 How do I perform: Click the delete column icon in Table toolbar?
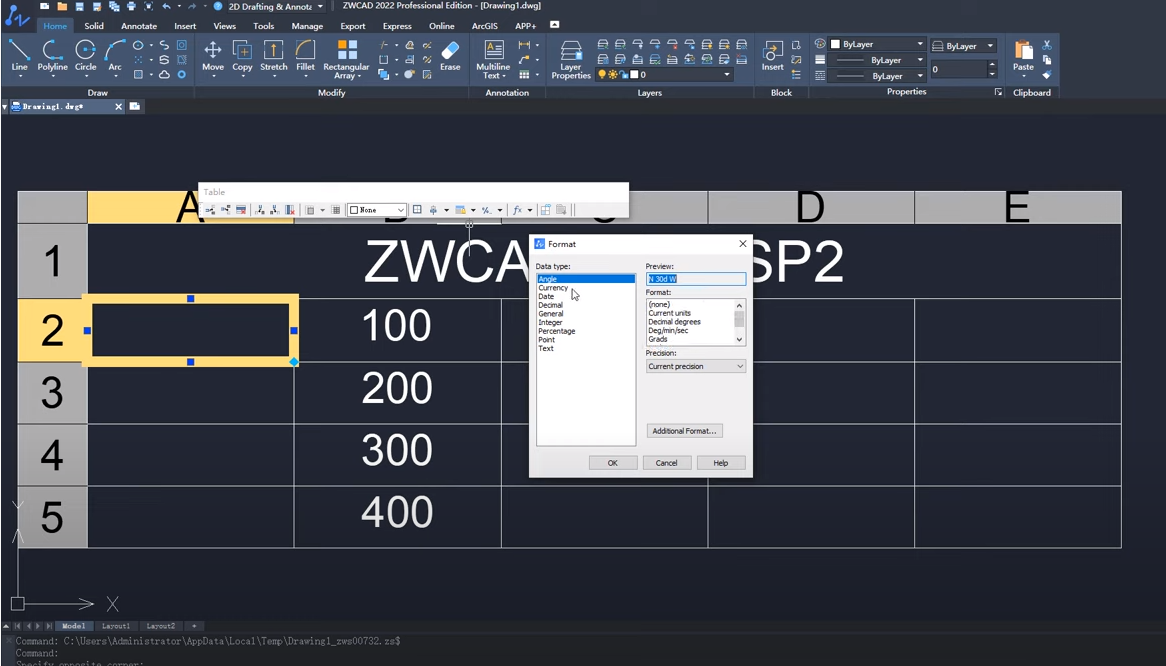click(290, 210)
